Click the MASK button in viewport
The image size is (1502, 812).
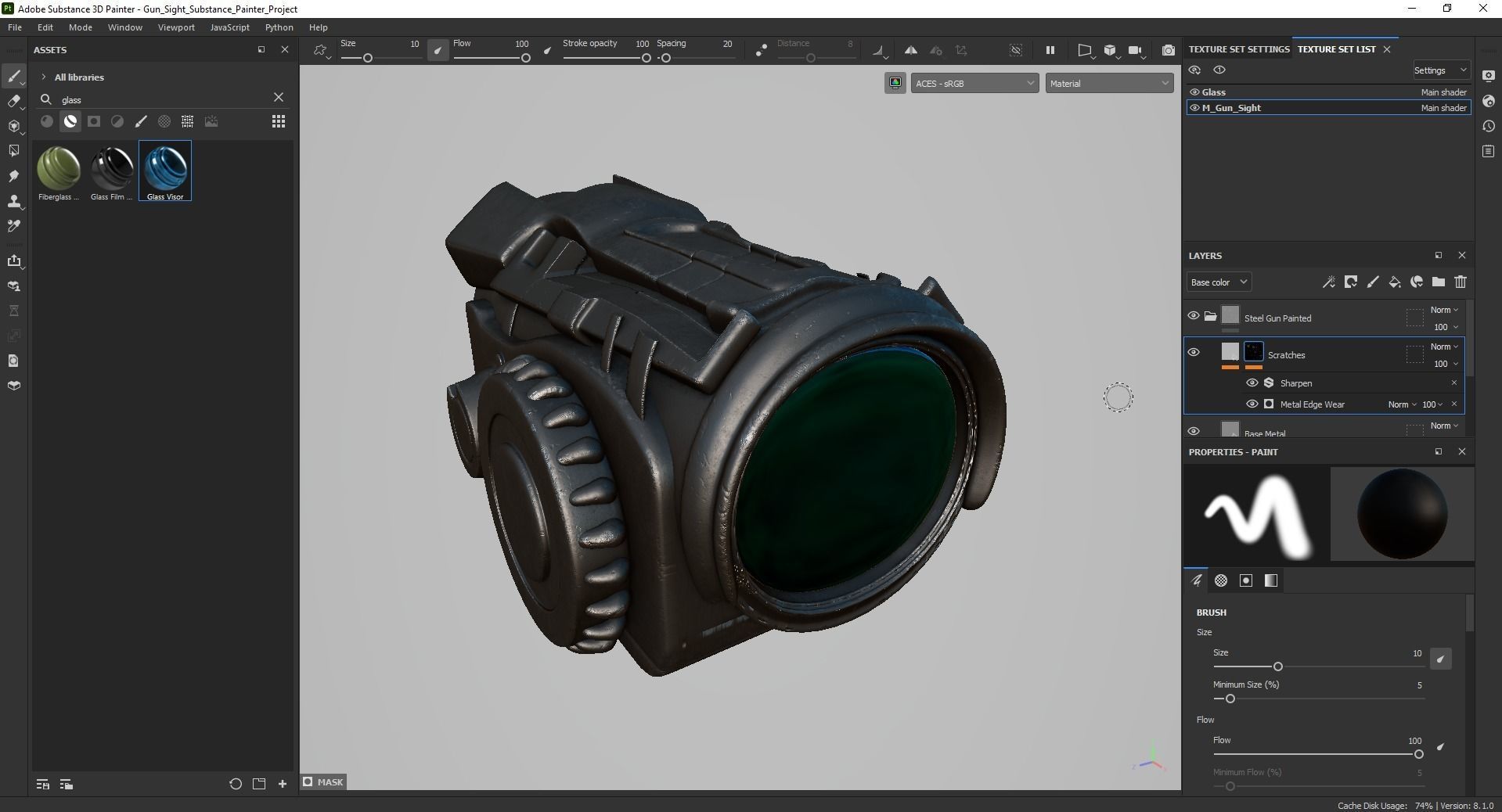coord(323,781)
